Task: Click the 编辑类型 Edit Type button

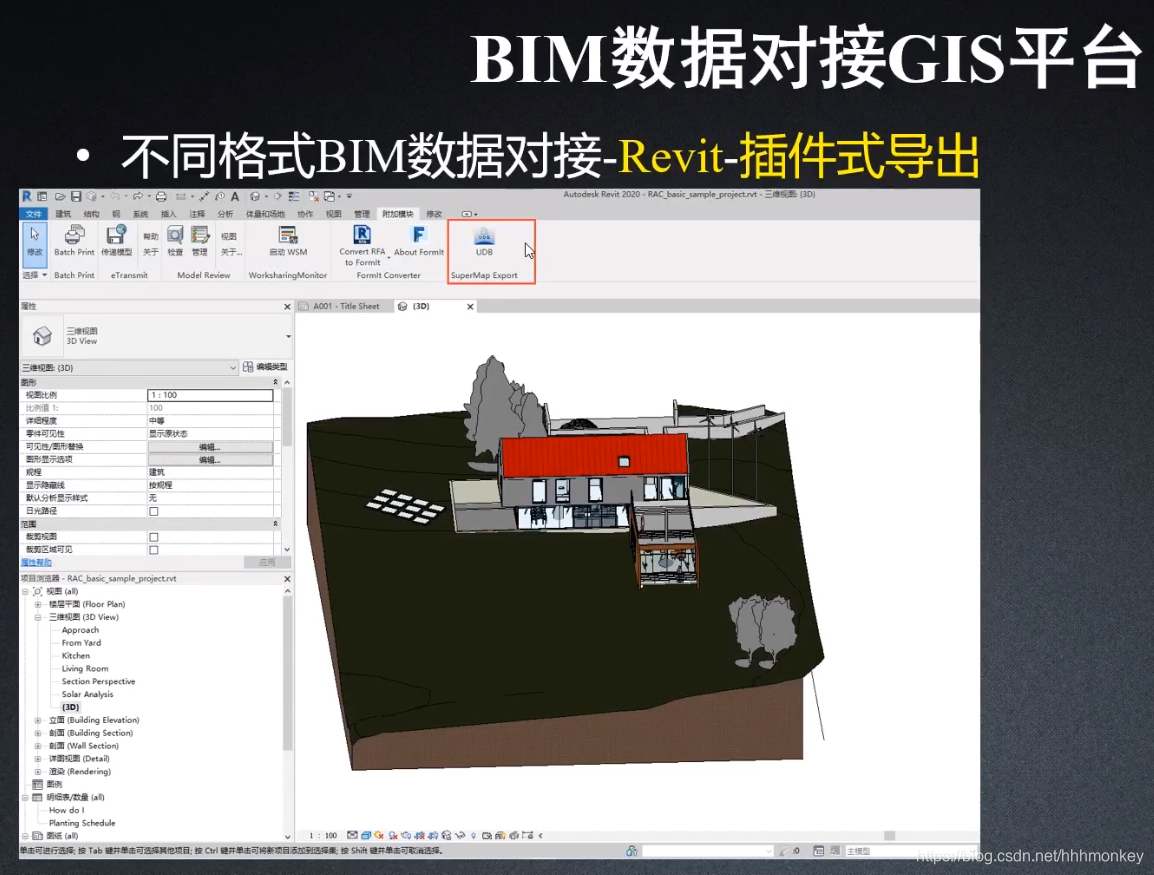Action: click(265, 366)
